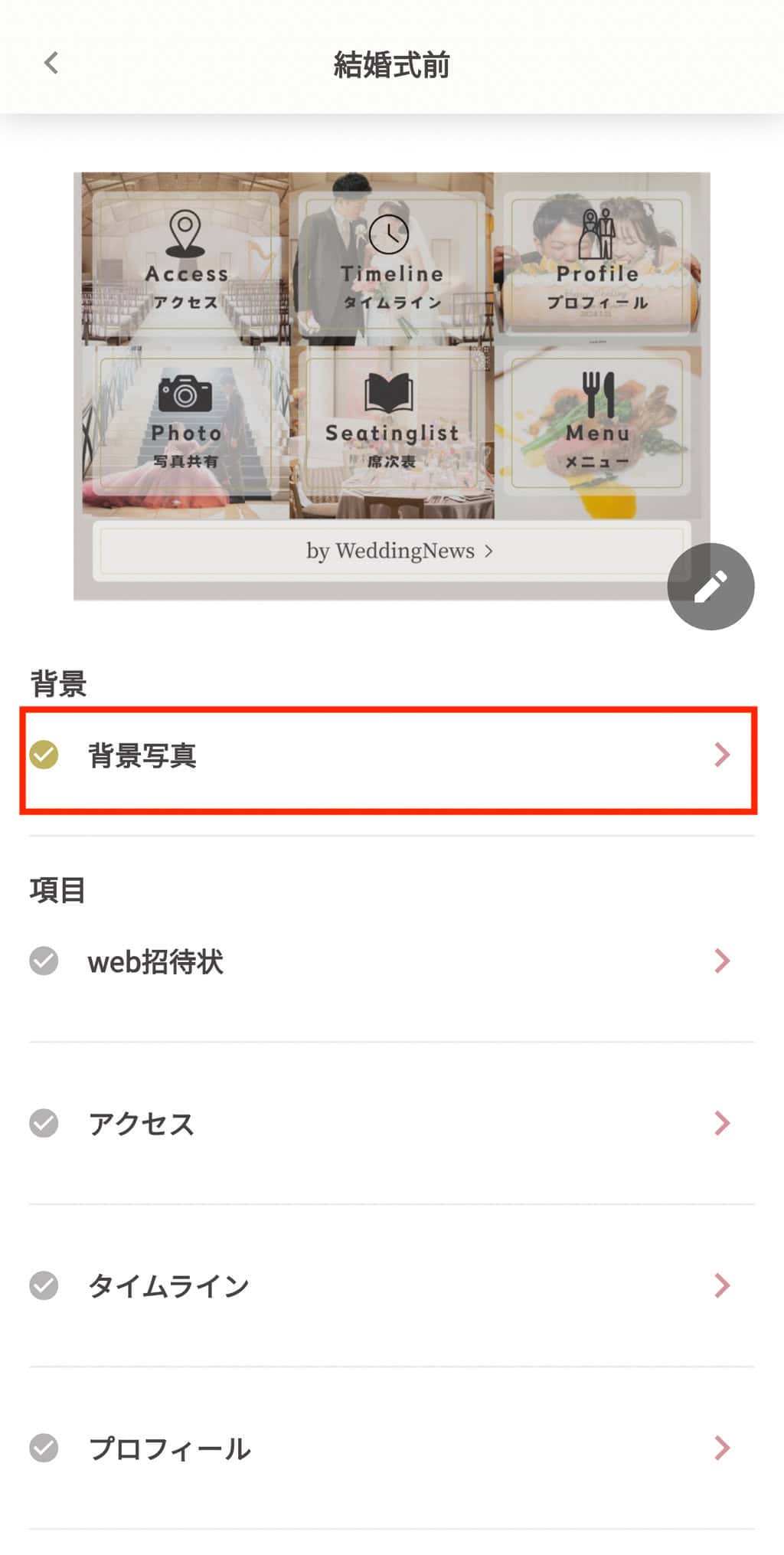Open the タイムライン list item
The image size is (784, 1555).
391,1285
